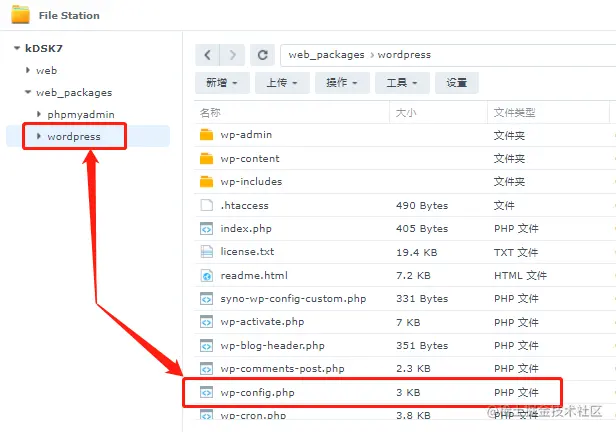Image resolution: width=616 pixels, height=432 pixels.
Task: Click the 490 Bytes size cell
Action: pos(422,205)
